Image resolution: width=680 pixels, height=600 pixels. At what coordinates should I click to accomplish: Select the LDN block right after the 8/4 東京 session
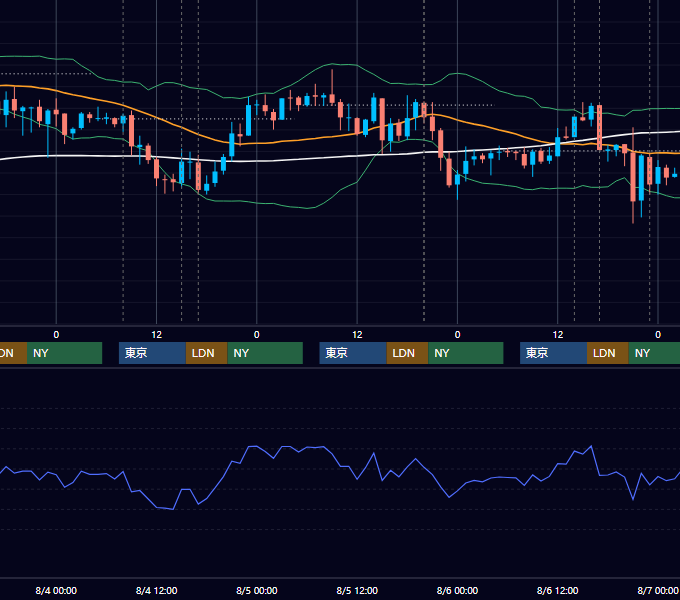click(206, 353)
